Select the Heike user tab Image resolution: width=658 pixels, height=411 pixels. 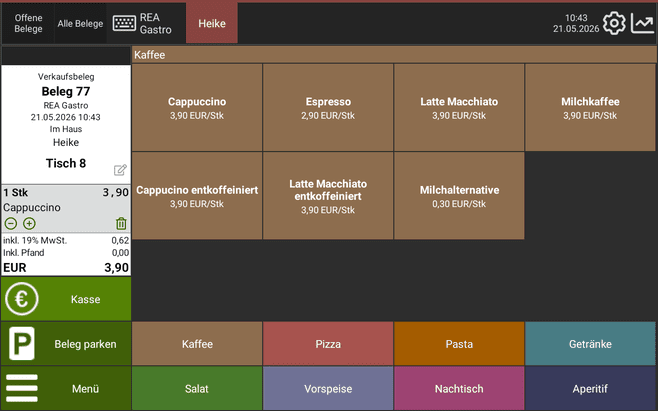(x=212, y=24)
